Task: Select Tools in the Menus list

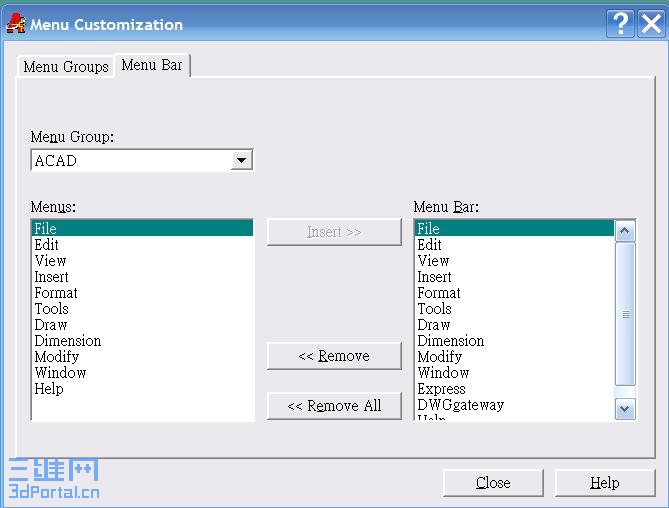Action: tap(143, 308)
